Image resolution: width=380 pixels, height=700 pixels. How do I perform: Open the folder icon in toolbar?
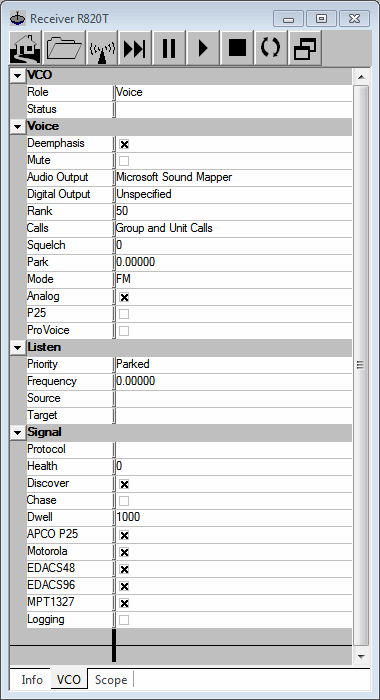click(64, 48)
